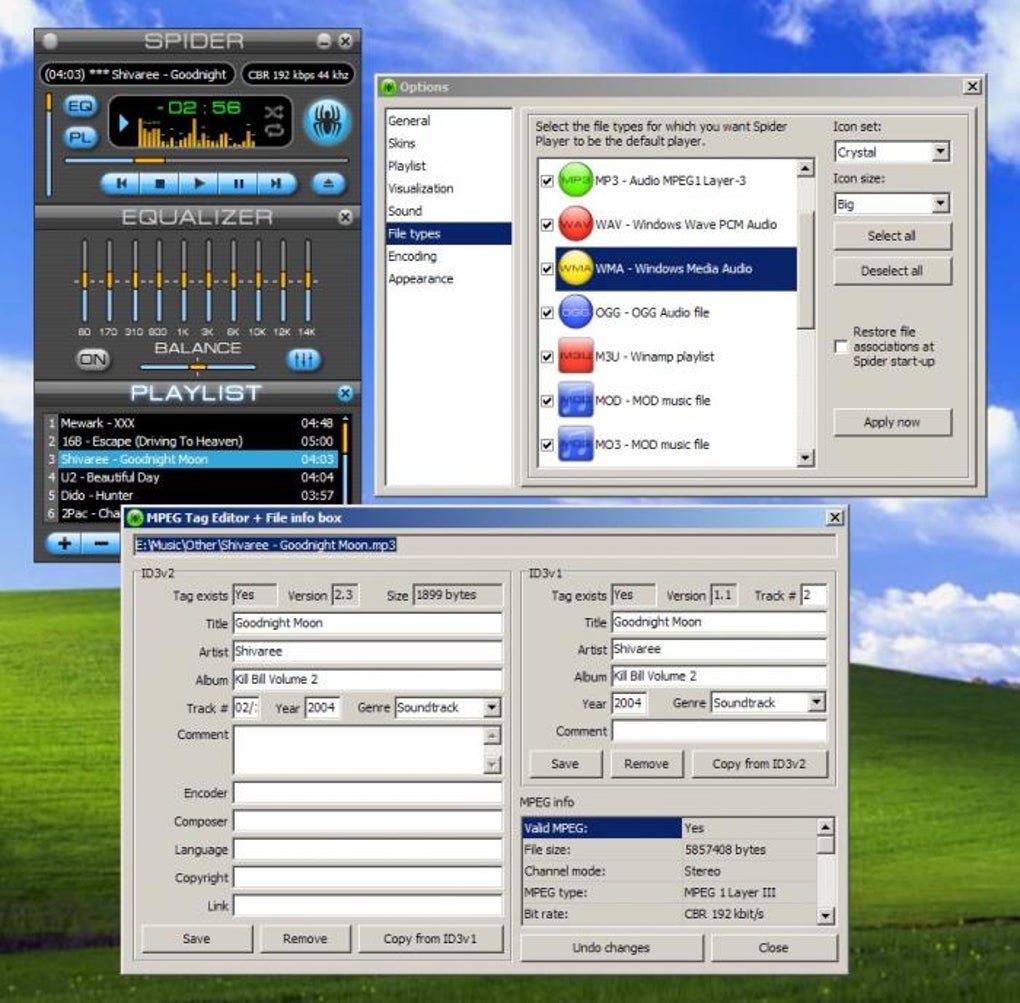Remove the ID3v1 tag
The height and width of the screenshot is (1003, 1020).
click(x=646, y=764)
